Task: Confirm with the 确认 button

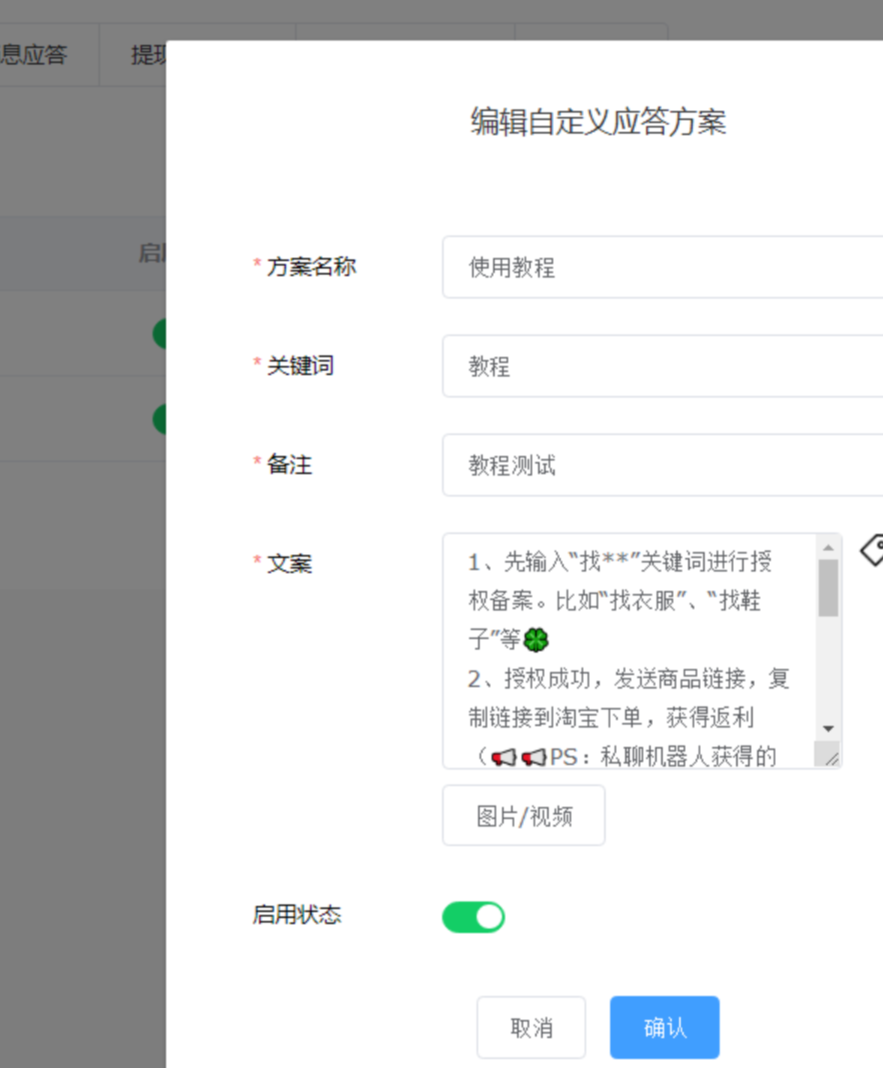Action: 665,1028
